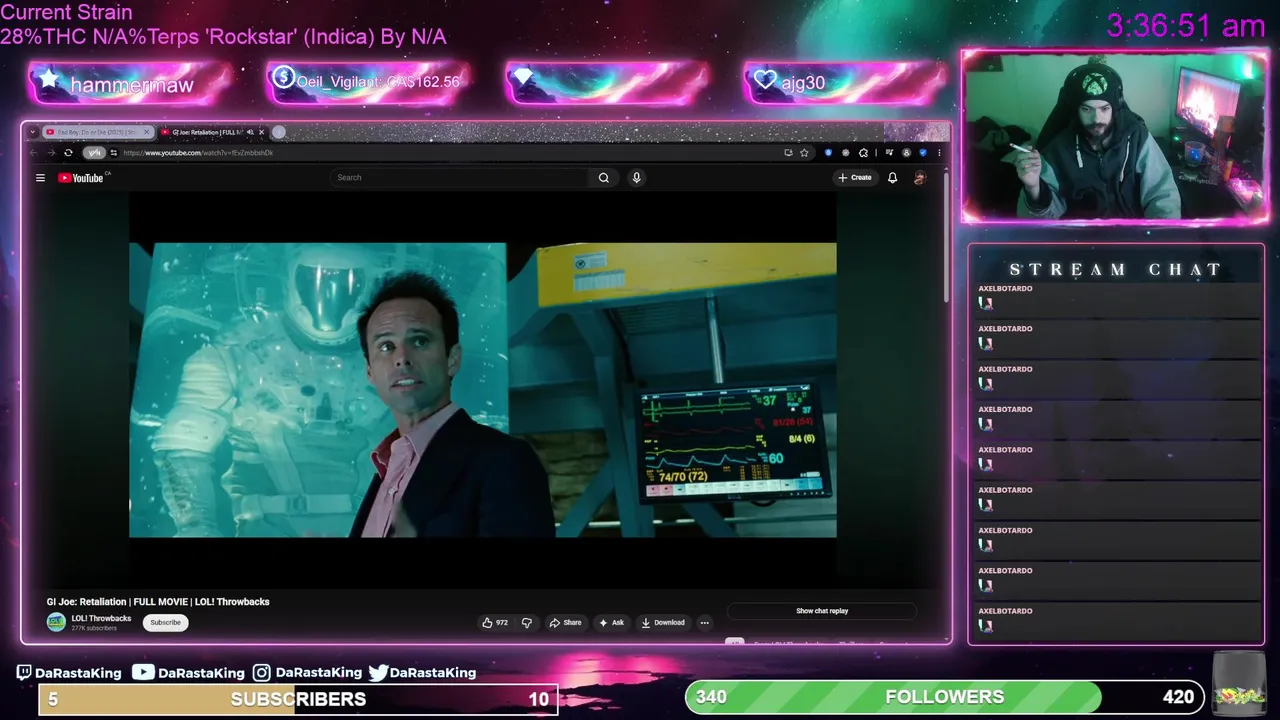Select the GI Joe: Retaliation tab

tap(211, 132)
